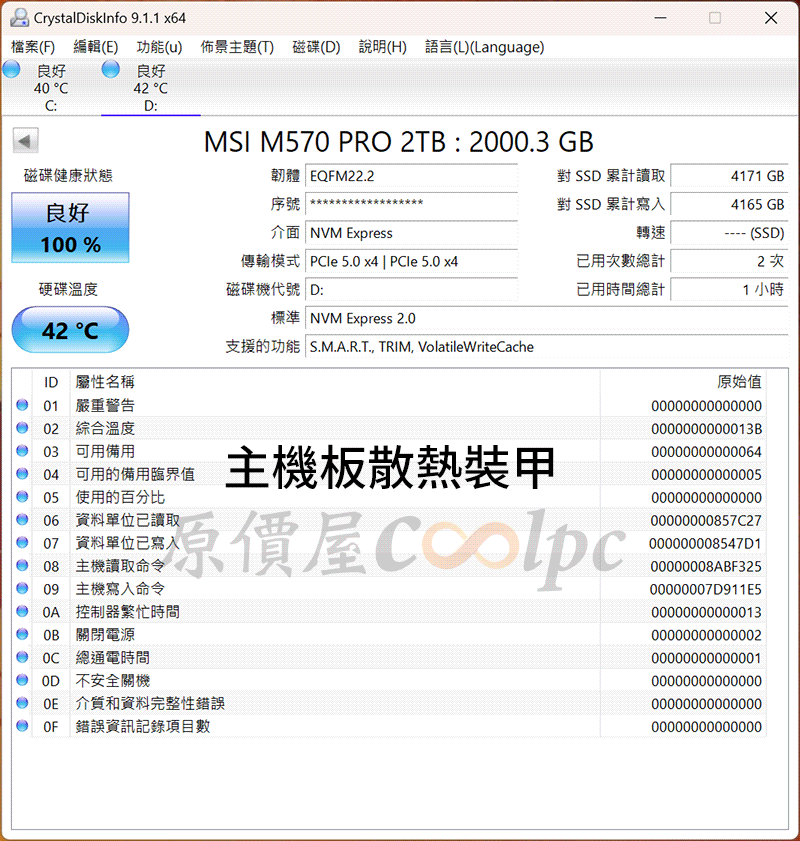This screenshot has width=800, height=841.
Task: Minimize the CrystalDiskInfo window
Action: click(x=661, y=18)
